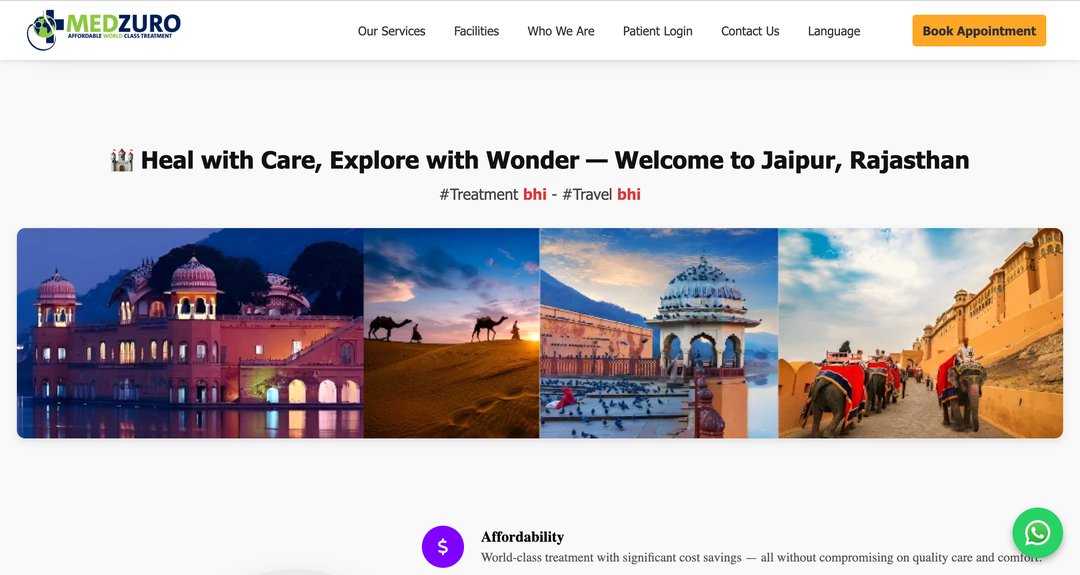This screenshot has height=575, width=1080.
Task: Select the Jal Mahal palace photo
Action: click(x=190, y=333)
